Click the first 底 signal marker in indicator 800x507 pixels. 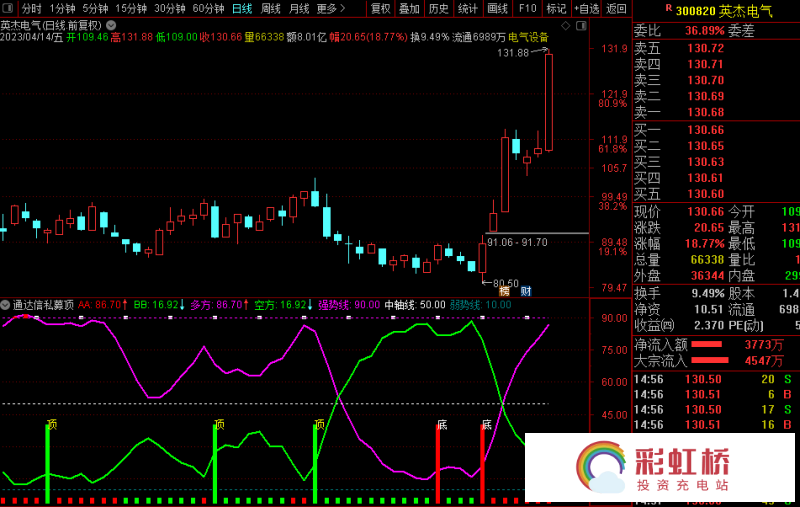click(441, 424)
